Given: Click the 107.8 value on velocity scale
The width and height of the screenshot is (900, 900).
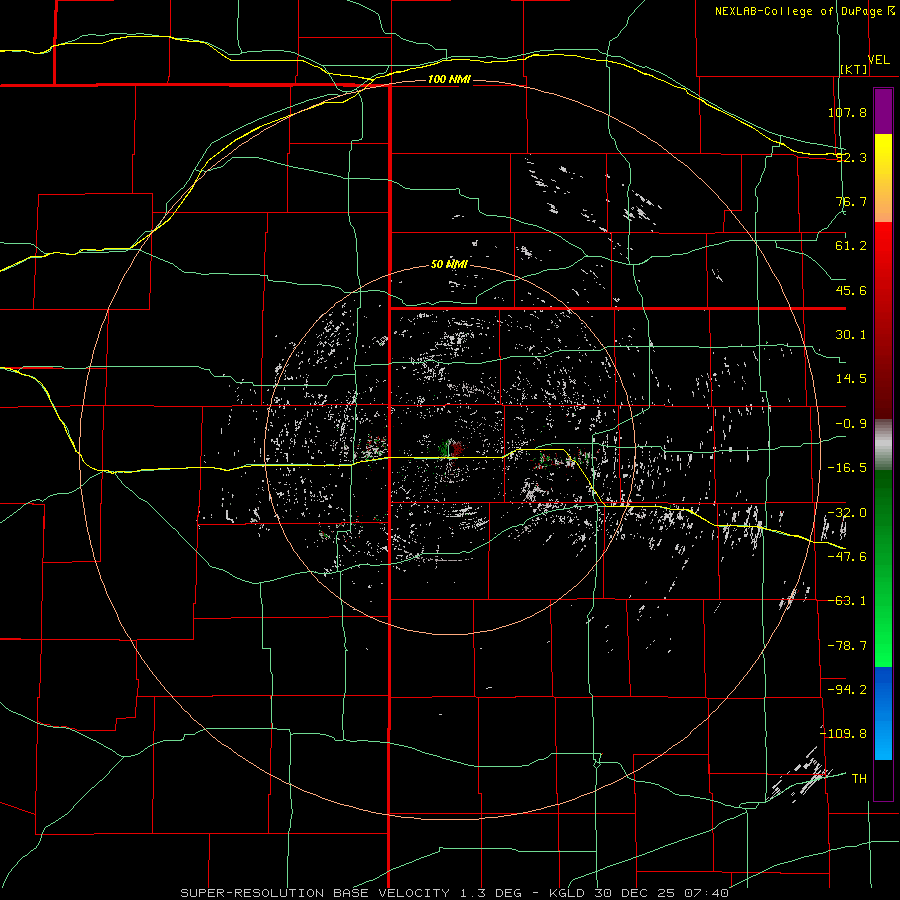Looking at the screenshot, I should pyautogui.click(x=847, y=112).
